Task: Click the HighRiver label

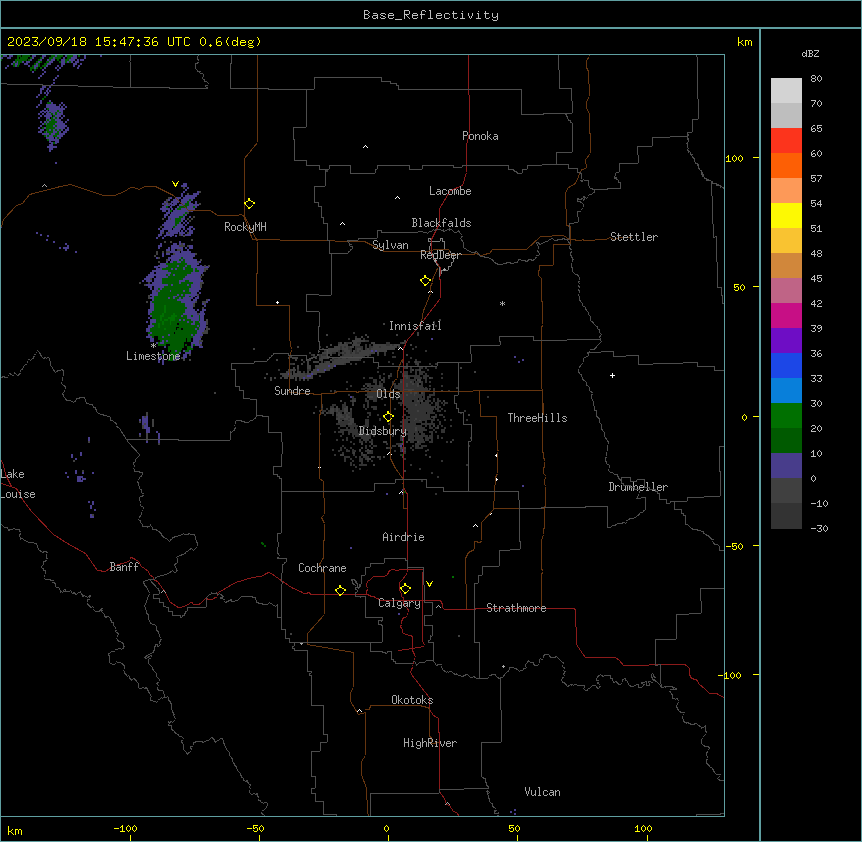Action: [430, 743]
